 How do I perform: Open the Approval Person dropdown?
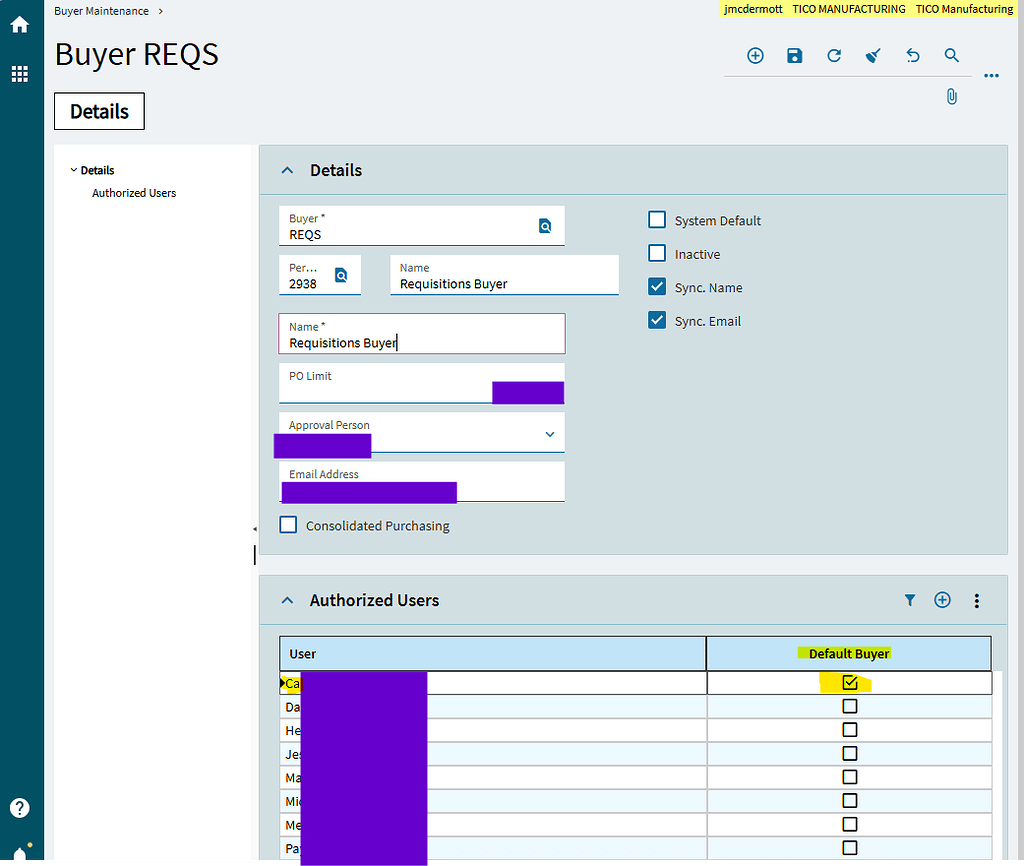549,434
